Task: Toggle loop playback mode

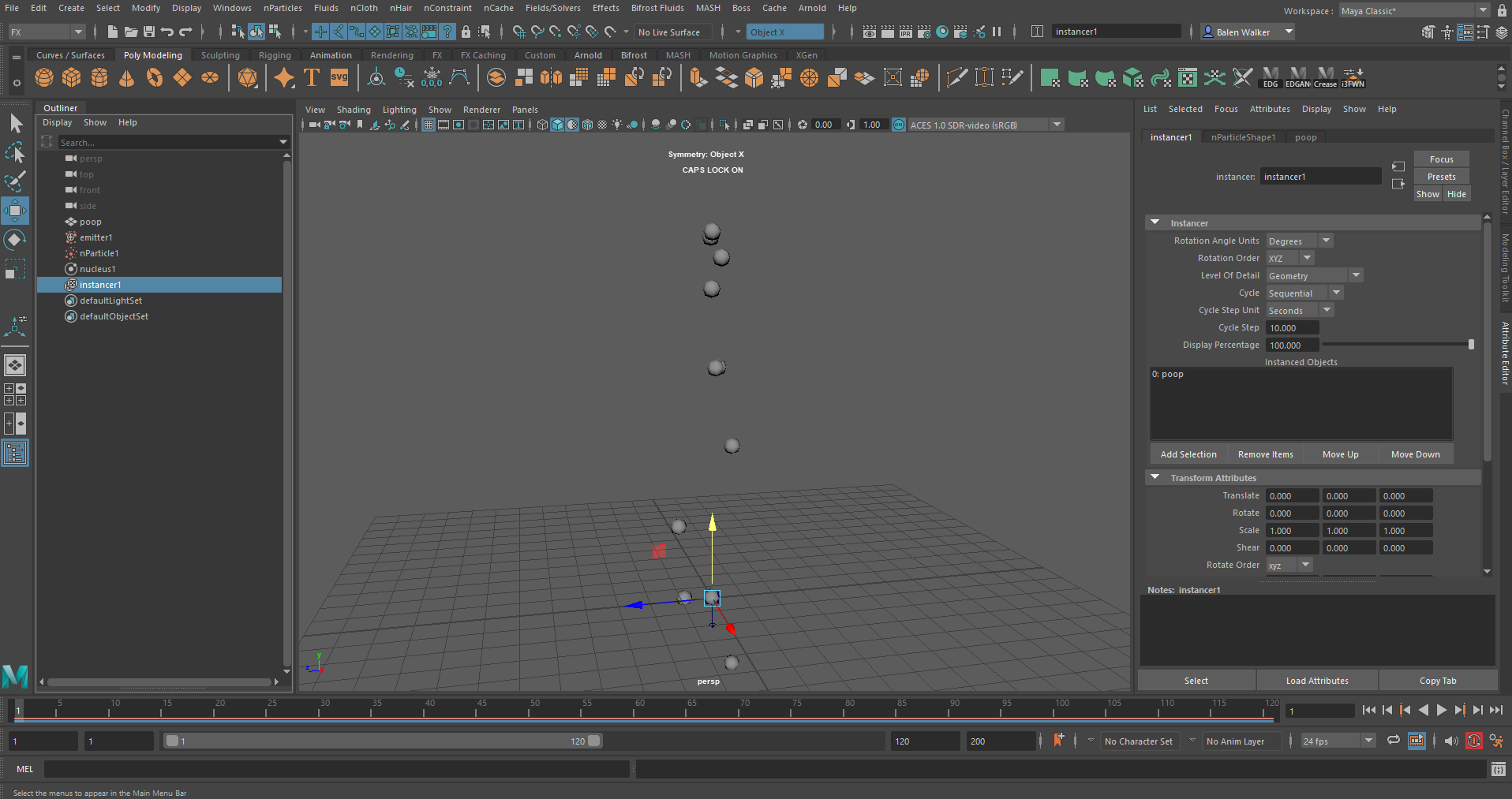Action: coord(1394,741)
